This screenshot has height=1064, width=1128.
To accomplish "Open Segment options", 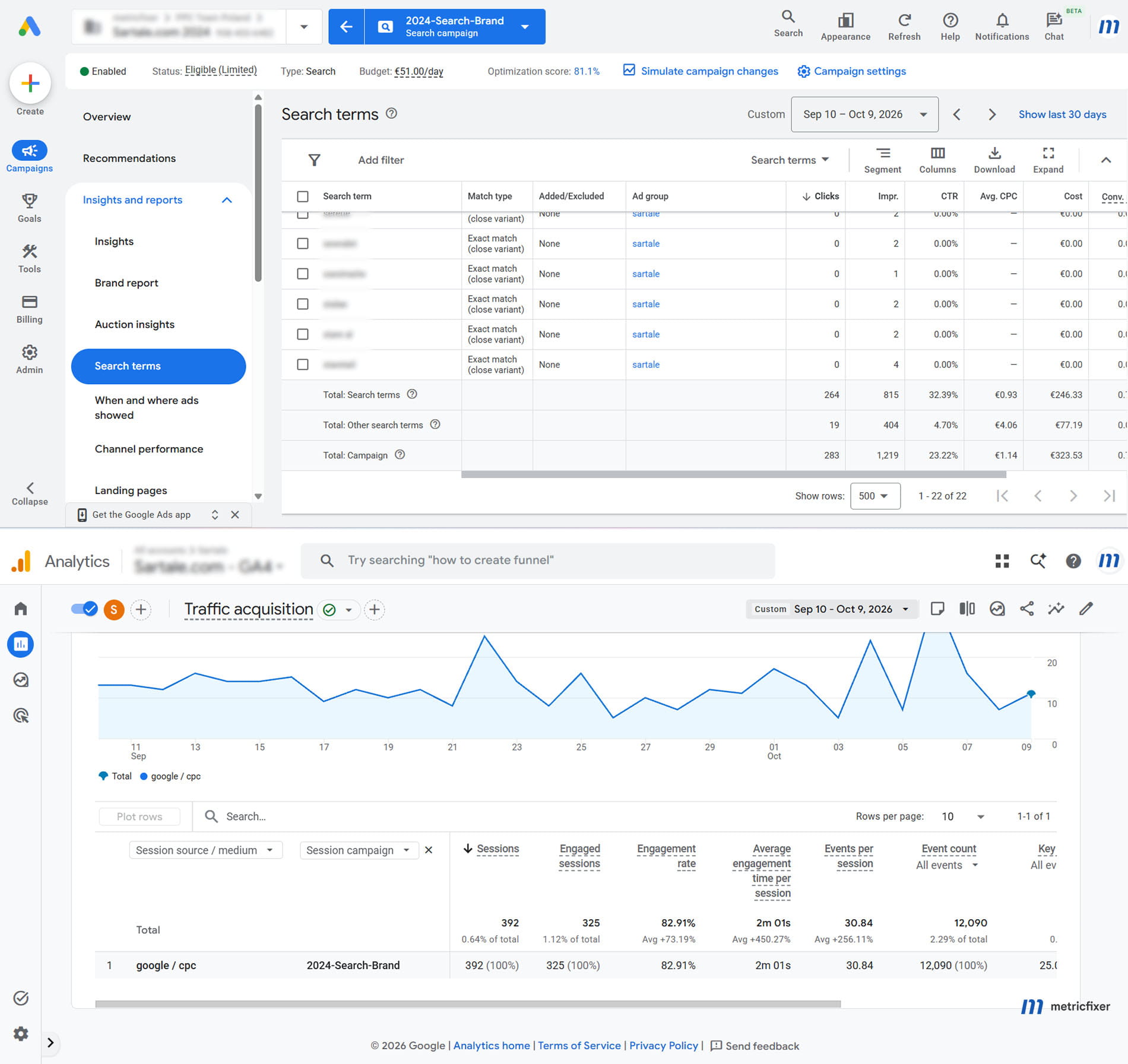I will coord(883,160).
